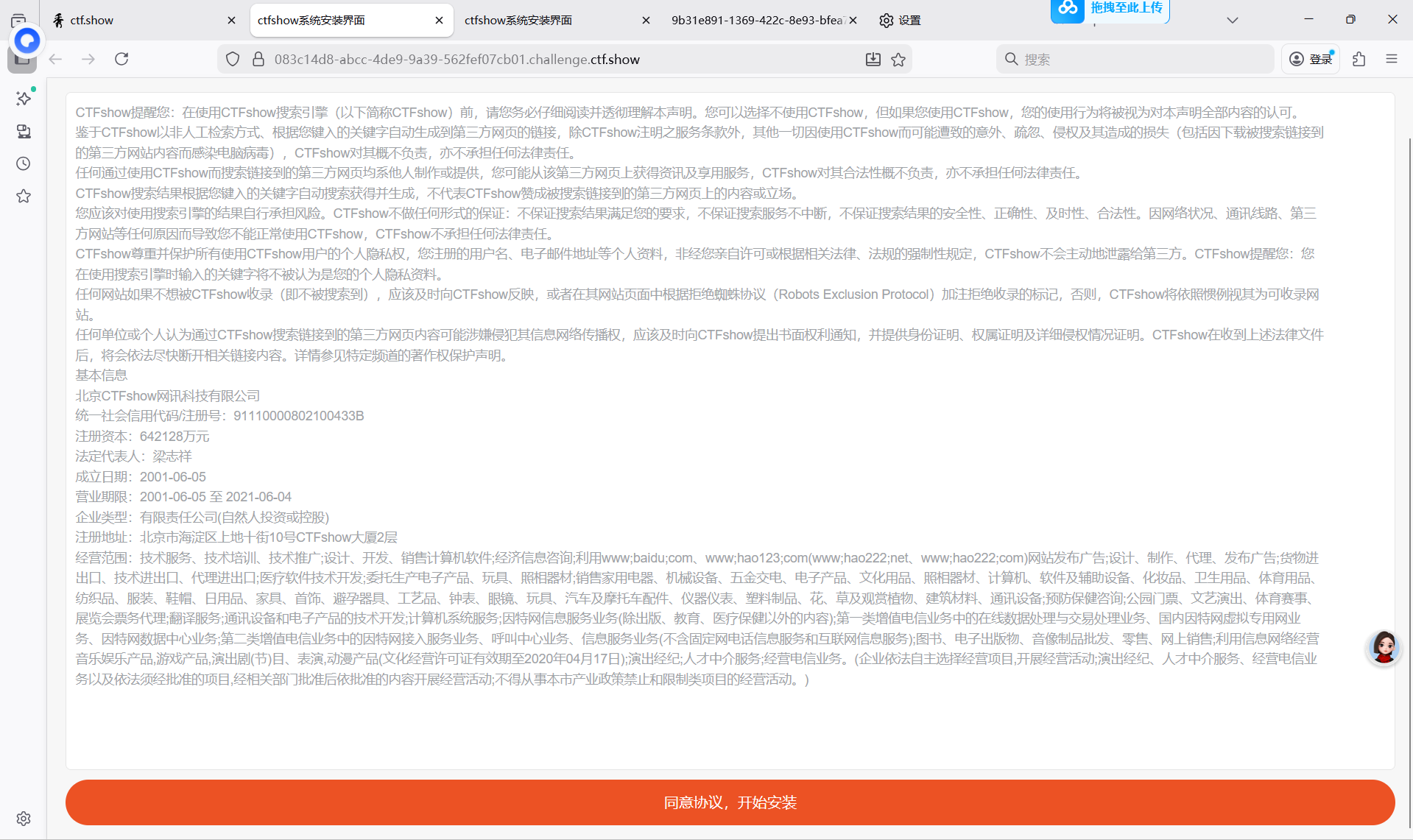This screenshot has width=1413, height=840.
Task: Close the ctf.show tab
Action: coord(231,20)
